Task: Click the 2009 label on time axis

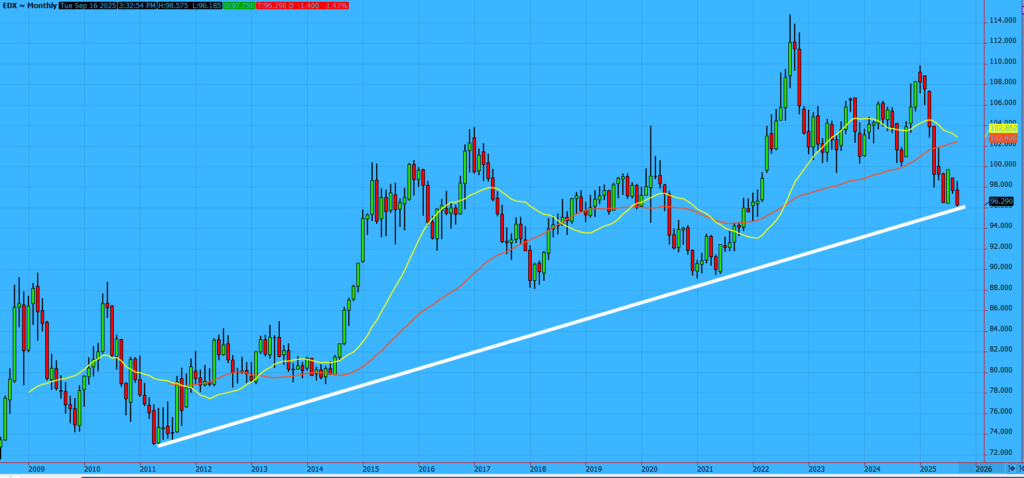Action: [x=35, y=467]
